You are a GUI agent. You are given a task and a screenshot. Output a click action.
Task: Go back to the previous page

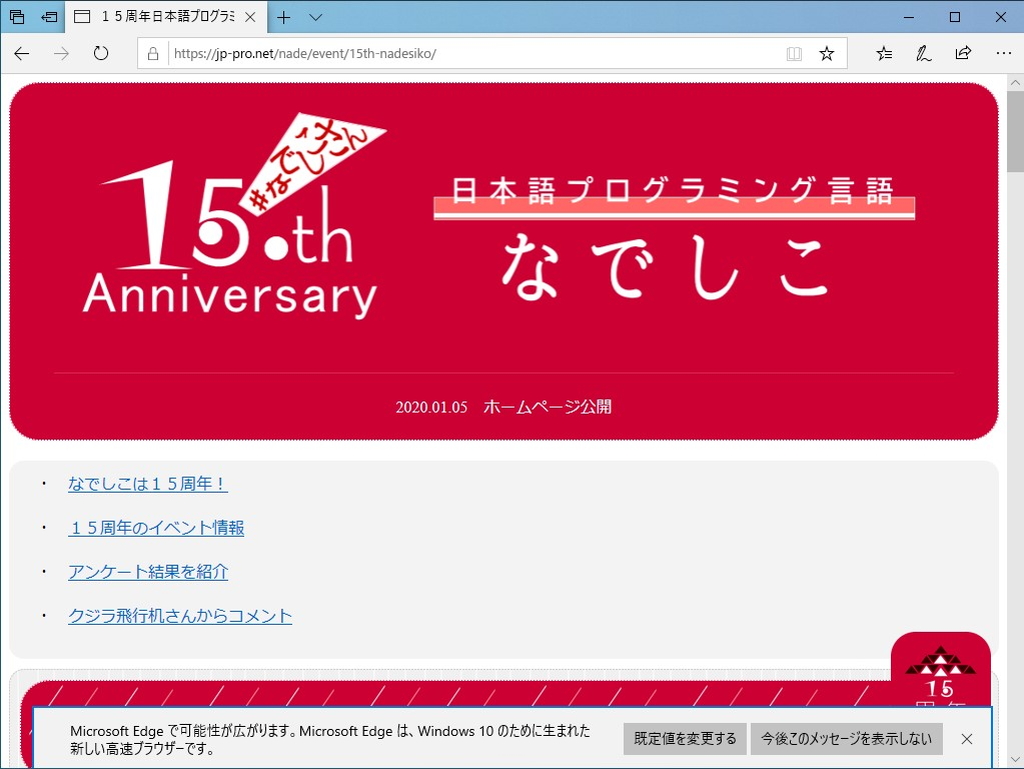(x=21, y=53)
